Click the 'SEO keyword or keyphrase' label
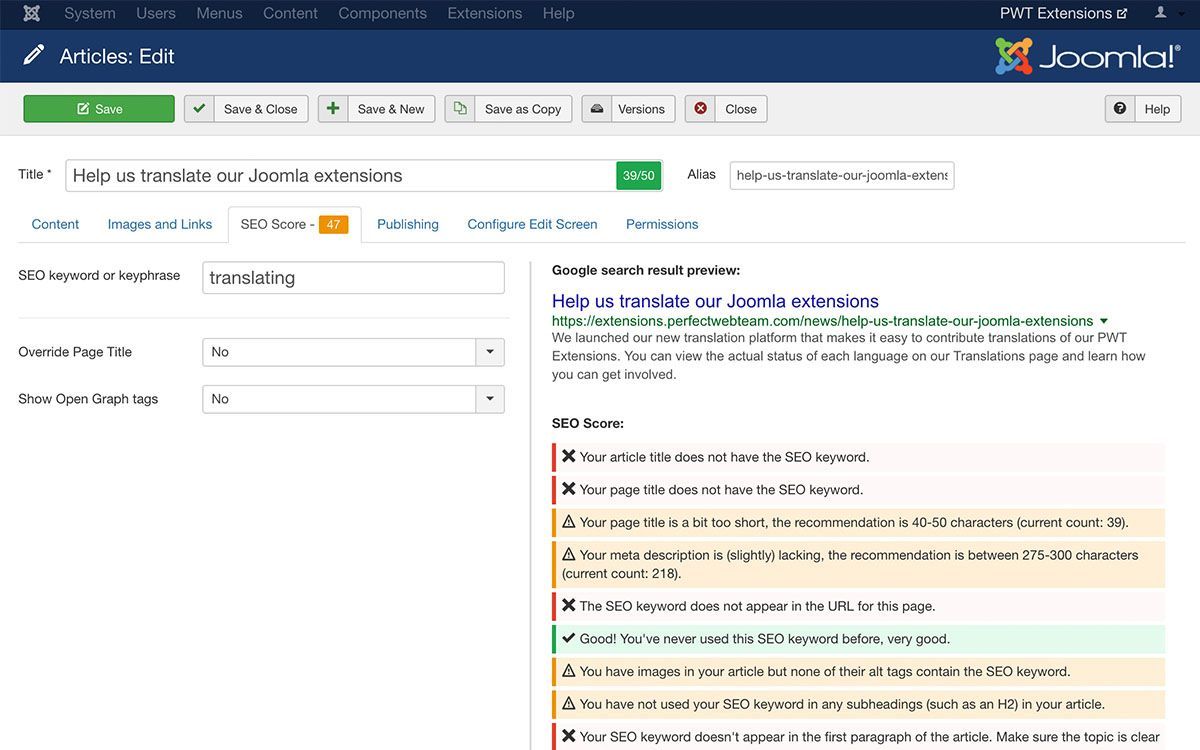This screenshot has width=1200, height=750. tap(99, 275)
